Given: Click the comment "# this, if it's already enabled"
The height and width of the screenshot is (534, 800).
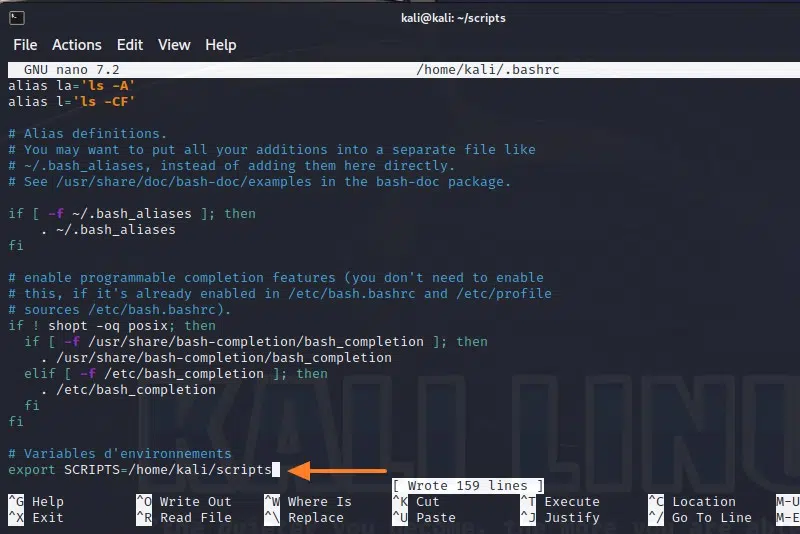Looking at the screenshot, I should click(280, 293).
